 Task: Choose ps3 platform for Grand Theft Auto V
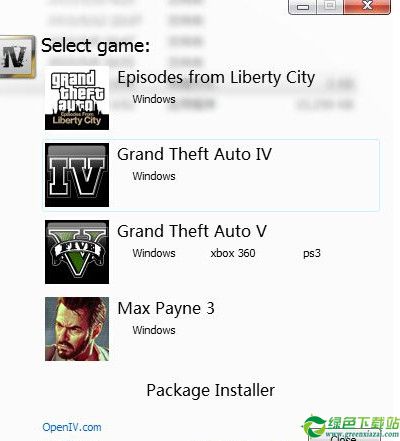pyautogui.click(x=312, y=253)
